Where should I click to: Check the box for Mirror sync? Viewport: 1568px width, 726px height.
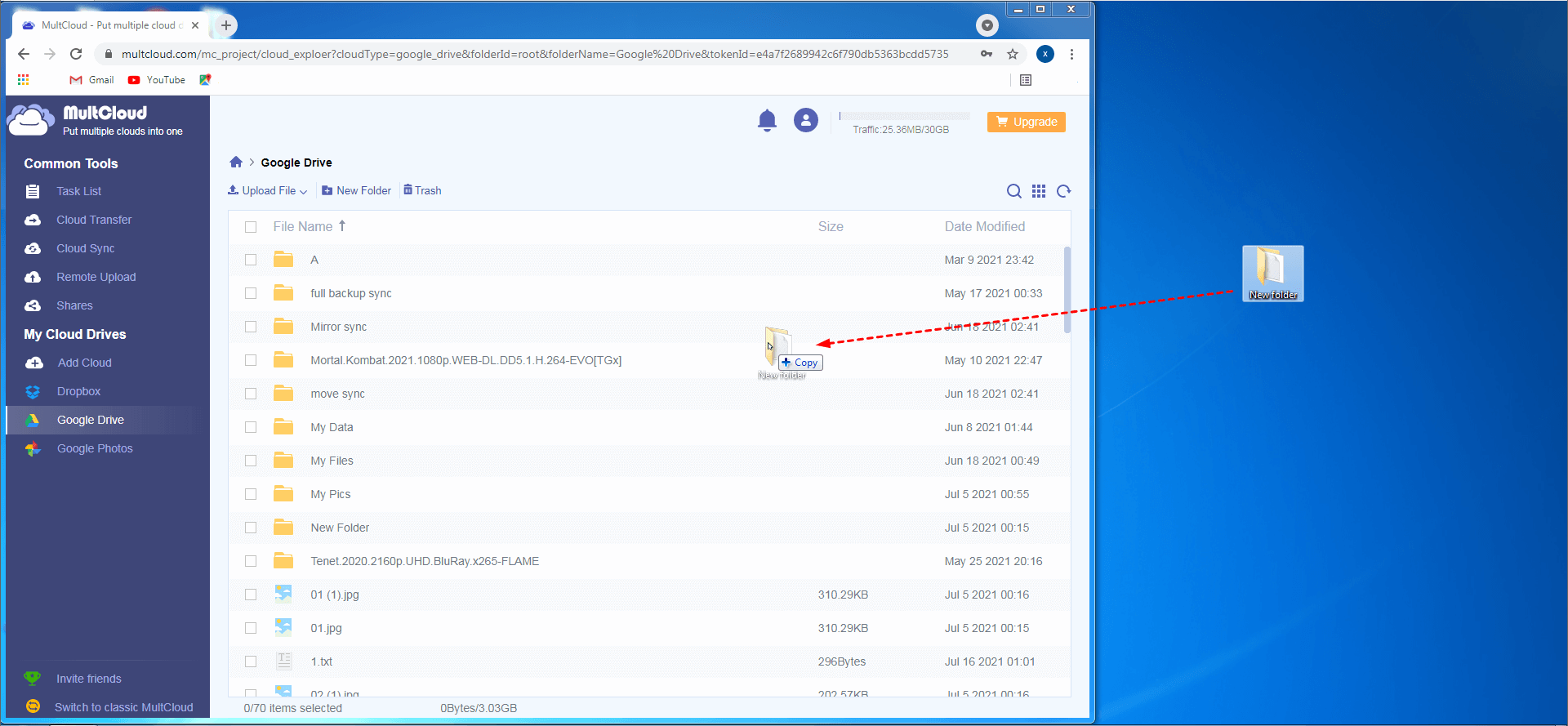[251, 327]
